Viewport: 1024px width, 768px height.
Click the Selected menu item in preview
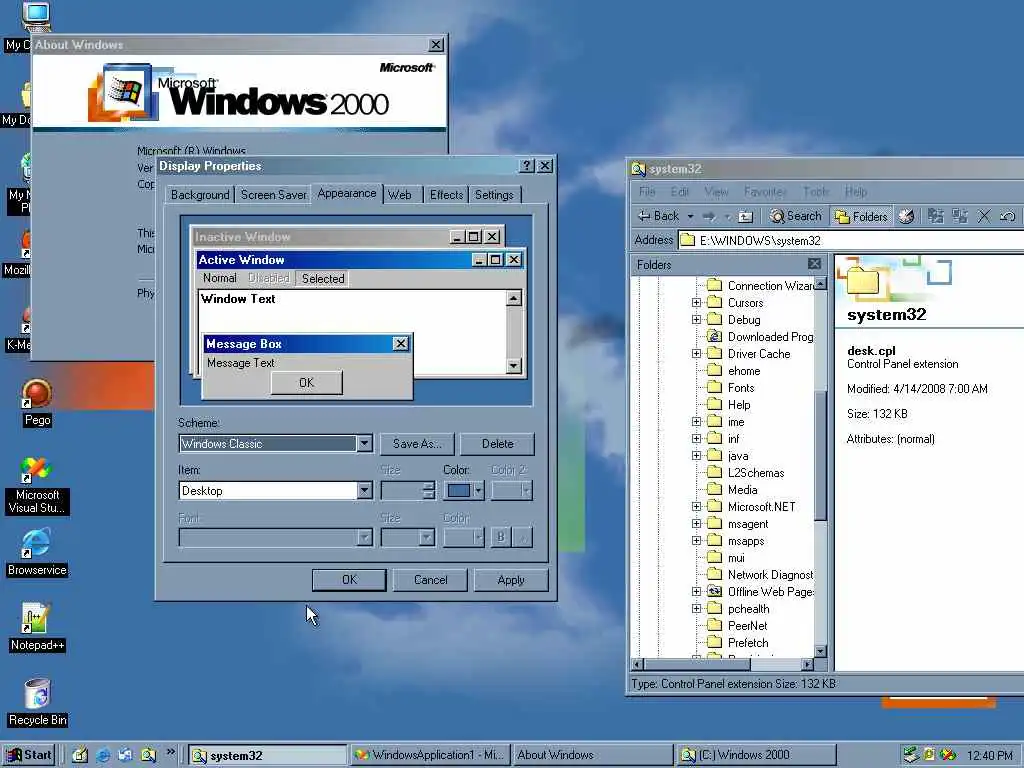point(323,279)
